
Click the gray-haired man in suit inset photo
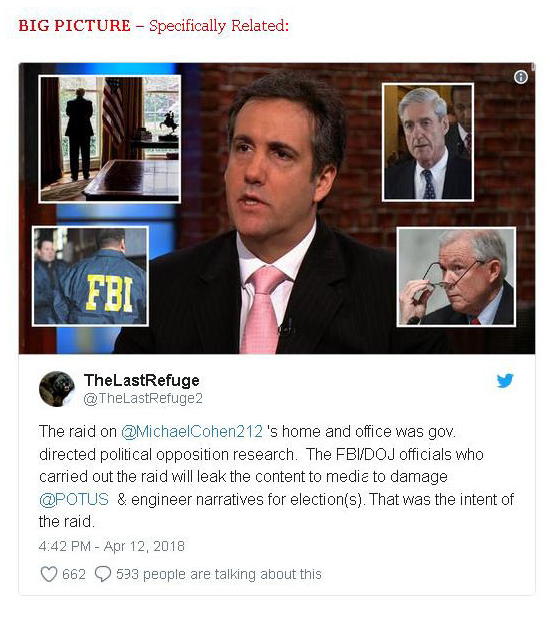point(428,142)
